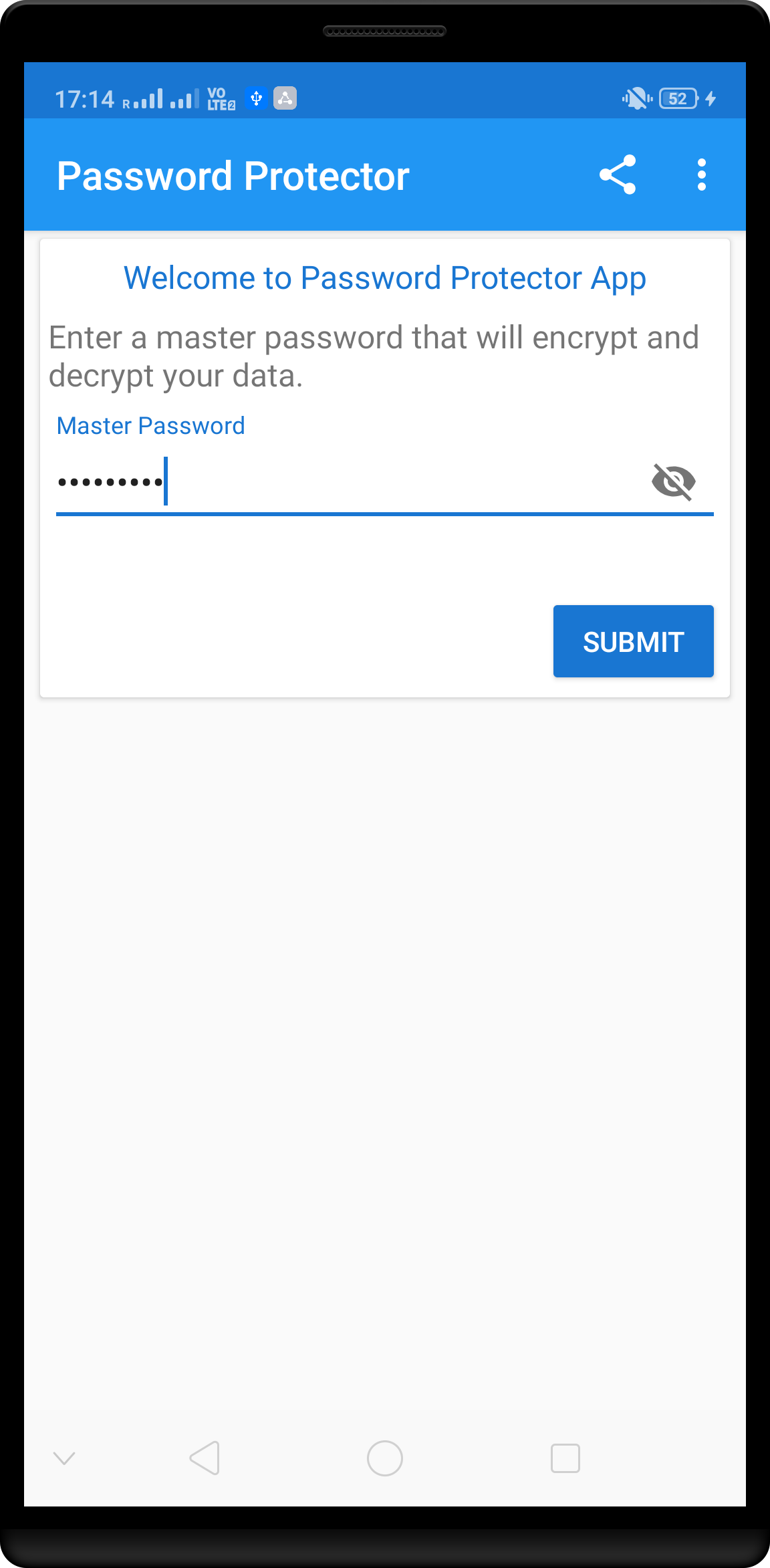The height and width of the screenshot is (1568, 770).
Task: Tap the first signal strength bars
Action: coord(142,100)
